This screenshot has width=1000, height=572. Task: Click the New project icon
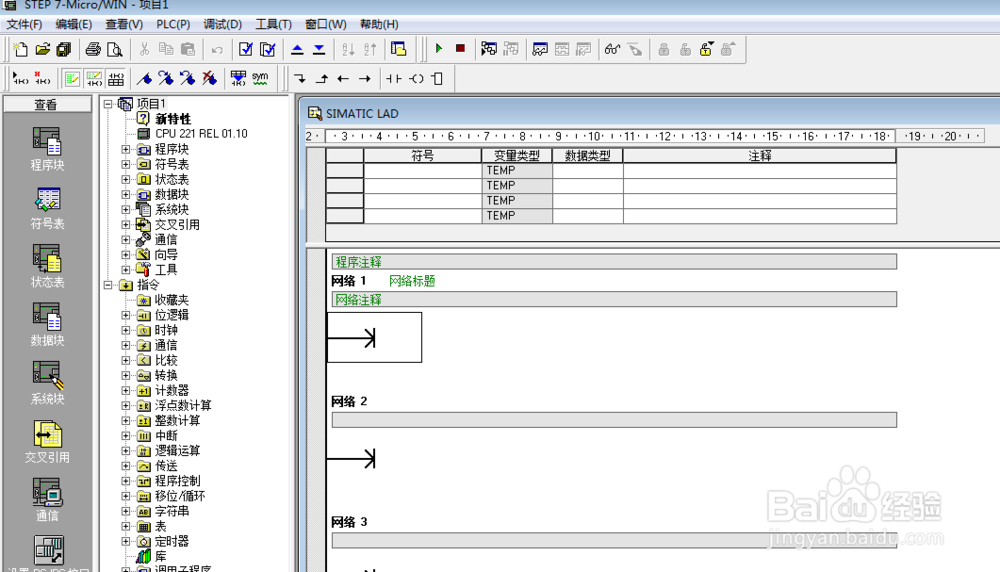(x=20, y=49)
